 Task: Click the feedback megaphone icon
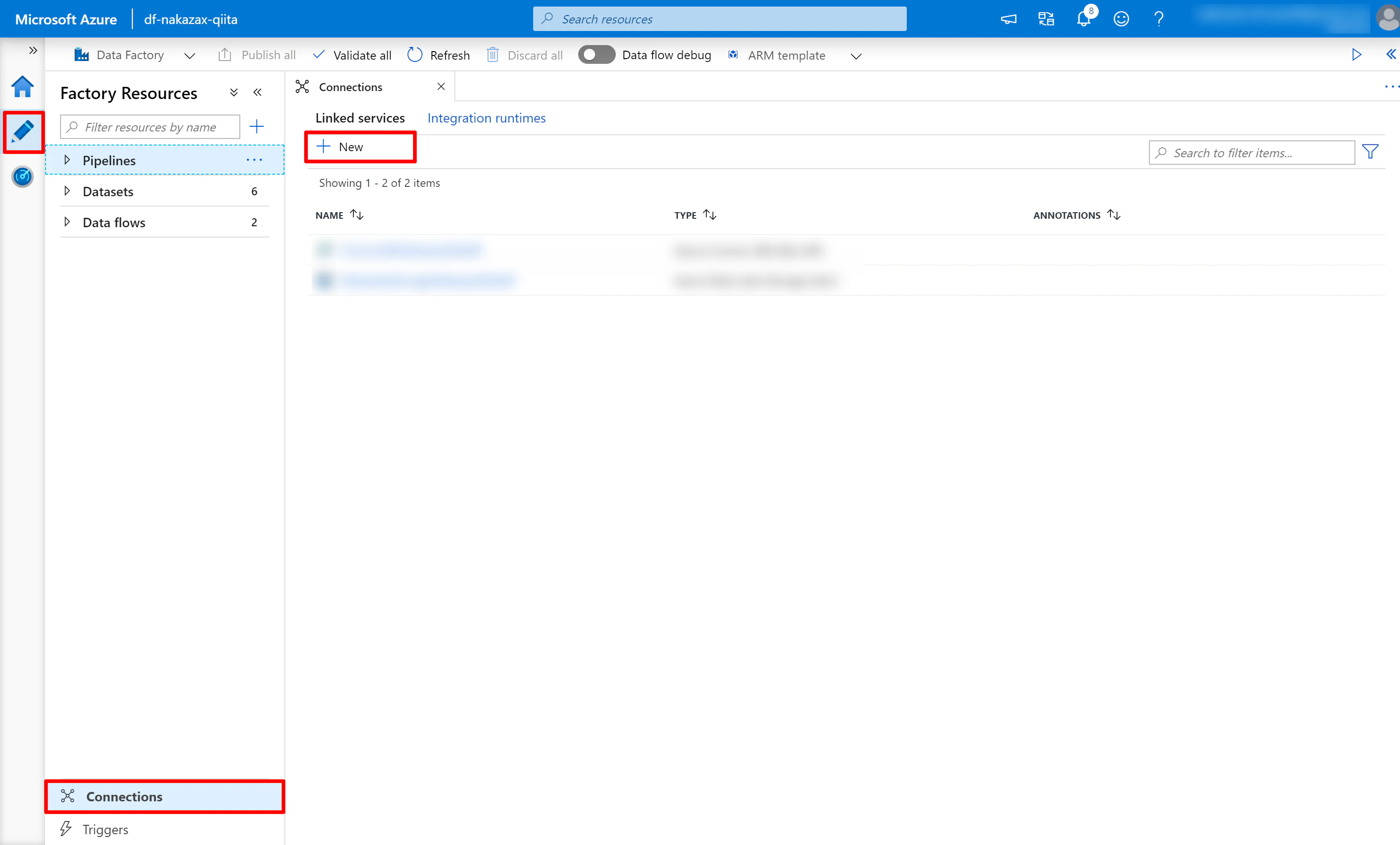click(x=1009, y=19)
